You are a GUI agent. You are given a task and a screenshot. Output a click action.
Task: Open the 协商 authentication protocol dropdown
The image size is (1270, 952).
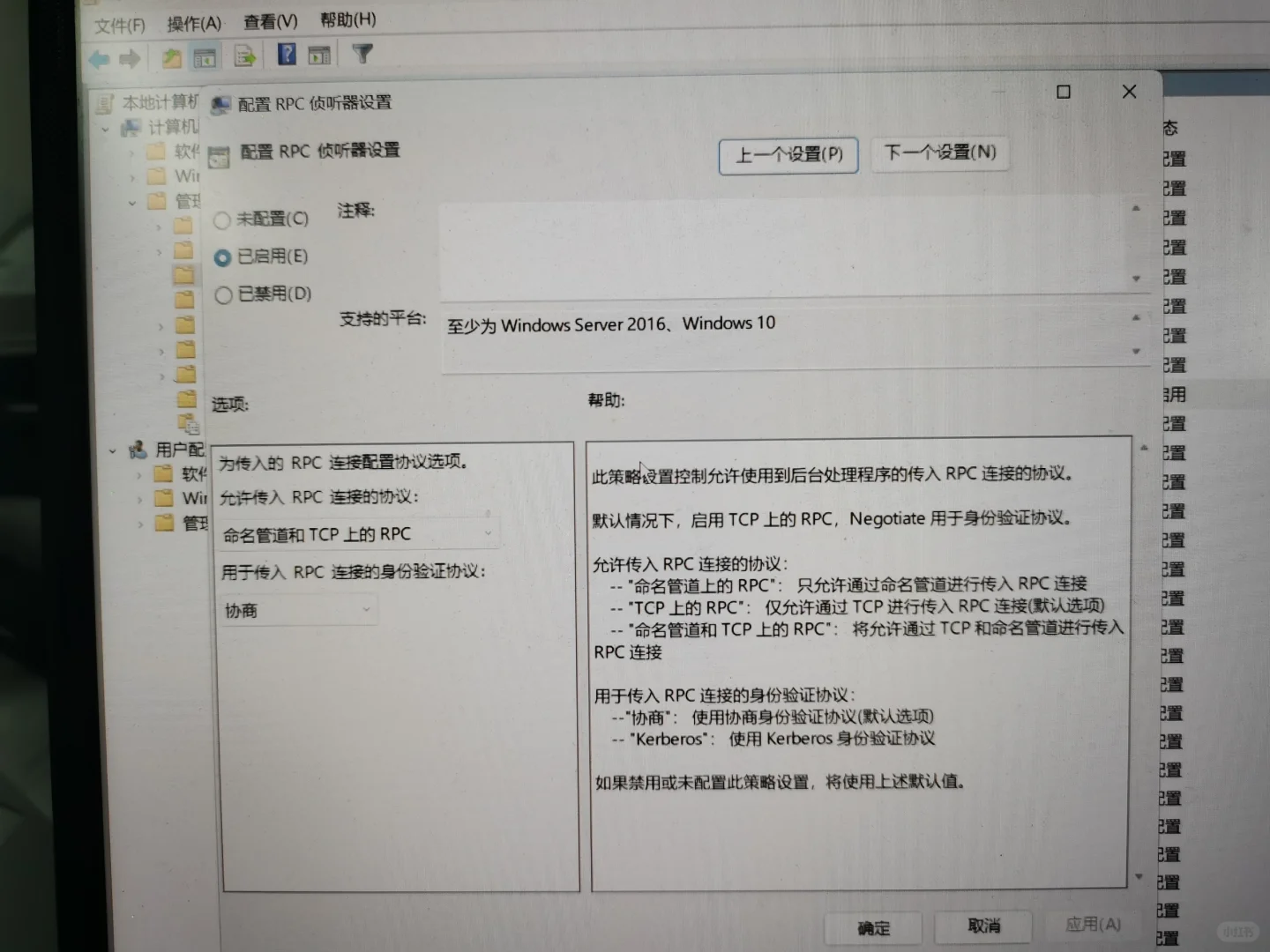(365, 609)
